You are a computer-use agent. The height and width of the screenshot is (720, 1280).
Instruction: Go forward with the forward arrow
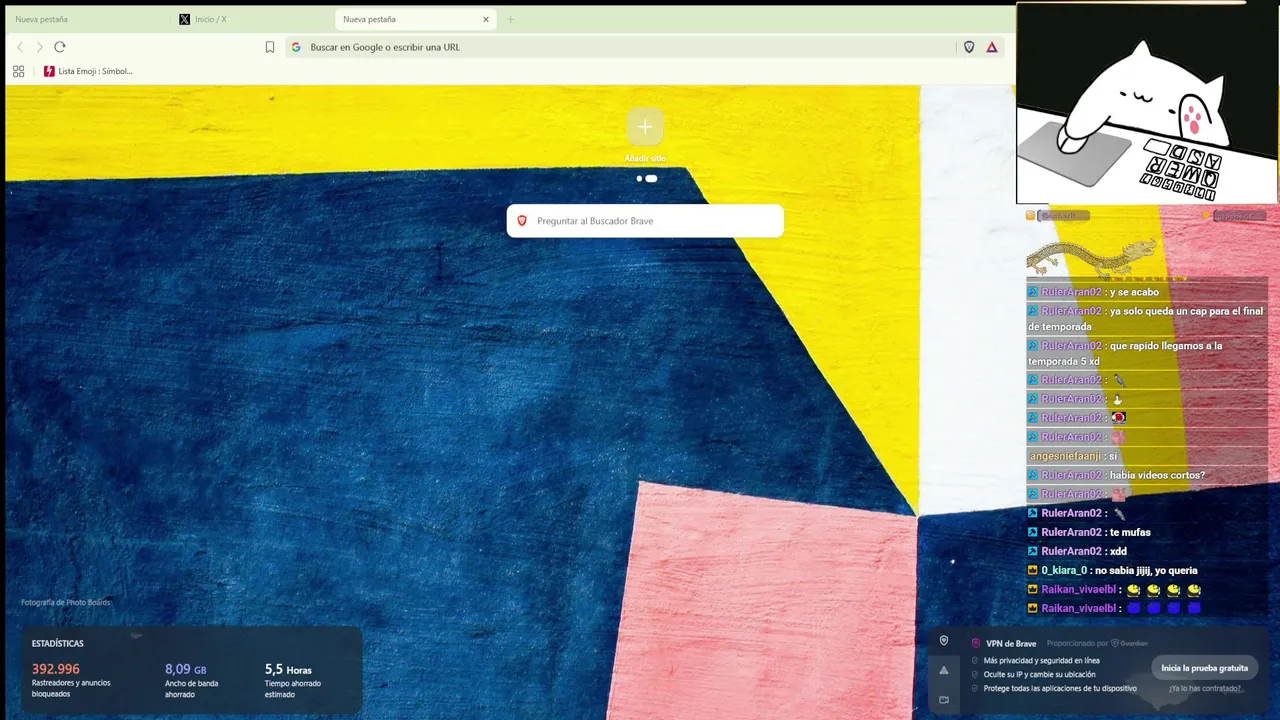tap(40, 47)
